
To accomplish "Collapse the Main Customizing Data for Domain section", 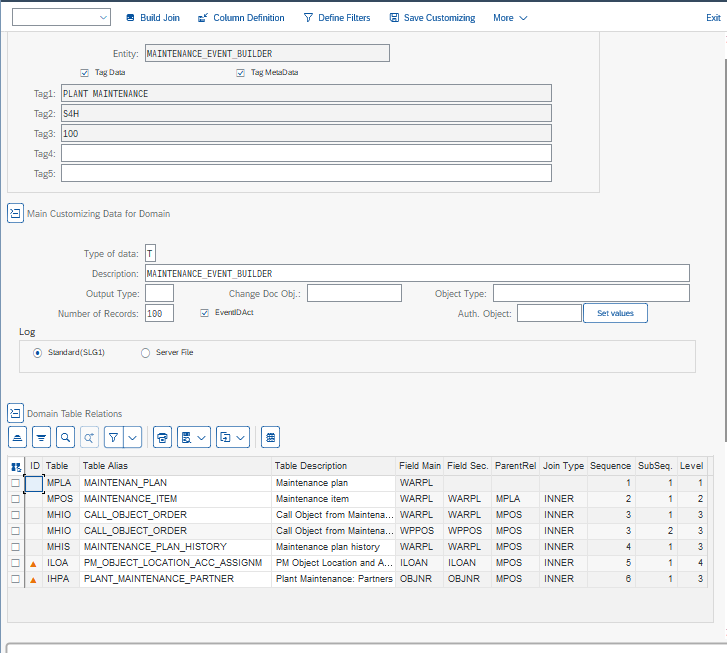I will point(16,213).
